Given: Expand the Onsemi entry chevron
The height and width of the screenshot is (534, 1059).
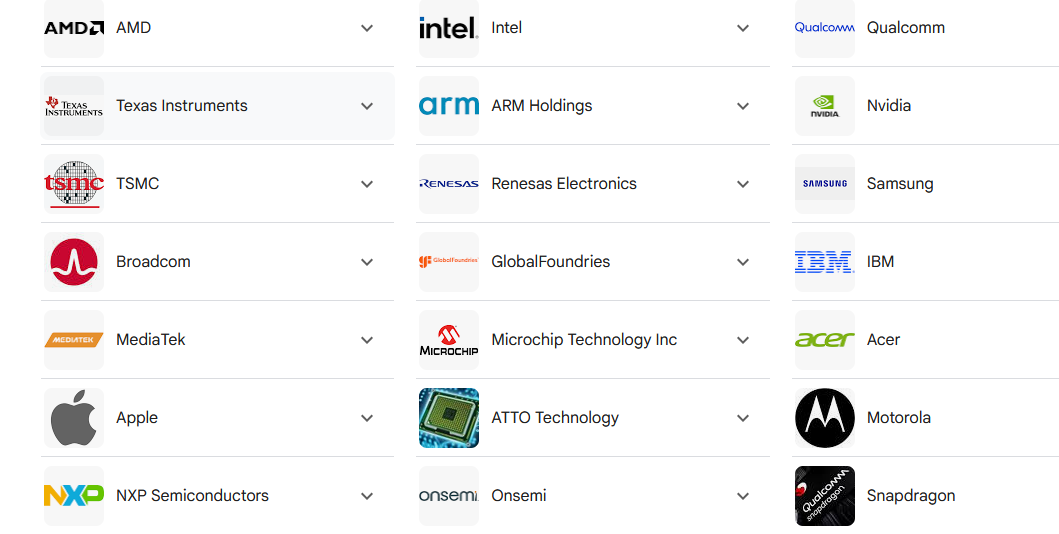Looking at the screenshot, I should pyautogui.click(x=743, y=496).
